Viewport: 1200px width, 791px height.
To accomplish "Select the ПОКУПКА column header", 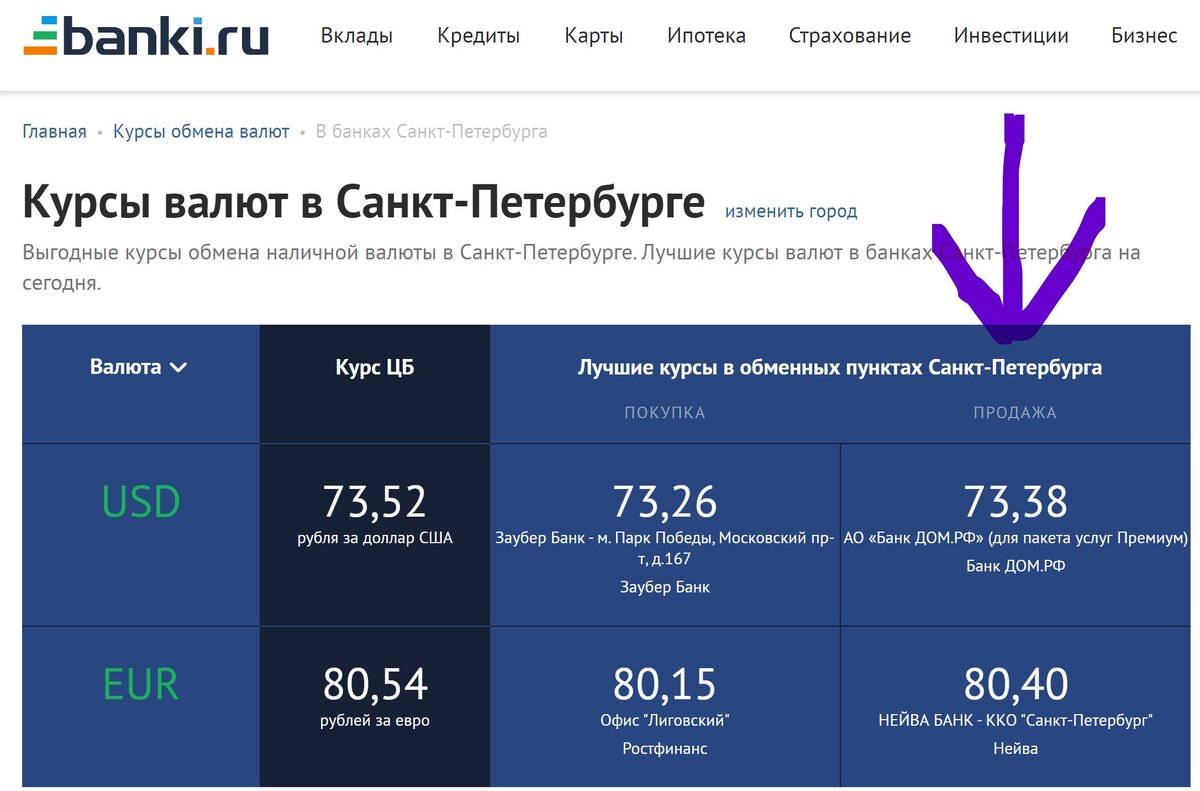I will (664, 412).
